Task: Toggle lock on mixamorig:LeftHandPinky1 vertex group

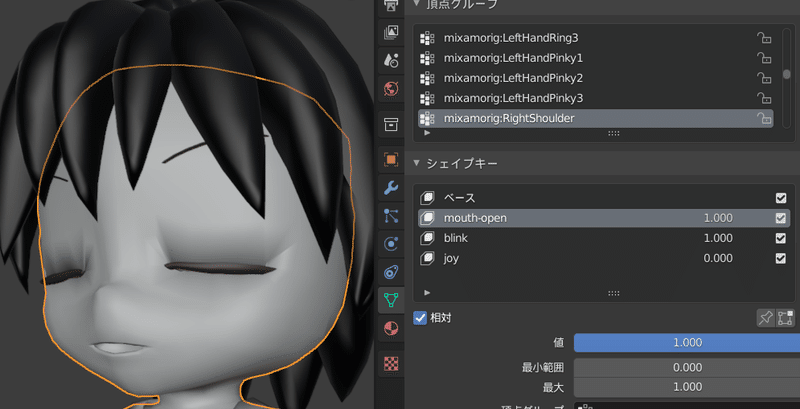Action: [x=764, y=58]
